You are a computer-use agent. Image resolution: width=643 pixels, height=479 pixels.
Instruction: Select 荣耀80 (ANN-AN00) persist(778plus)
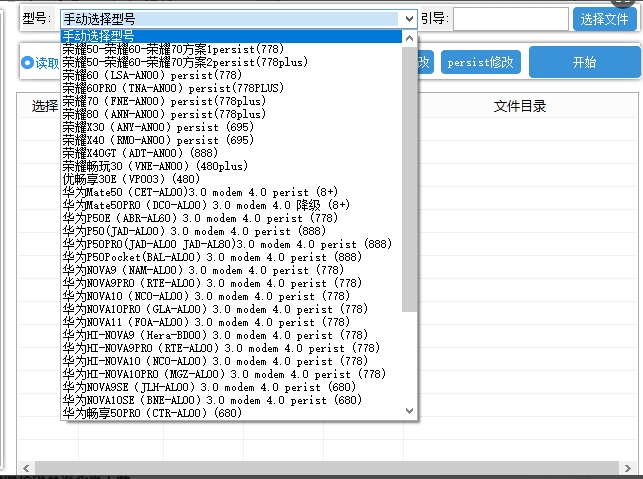pos(231,114)
